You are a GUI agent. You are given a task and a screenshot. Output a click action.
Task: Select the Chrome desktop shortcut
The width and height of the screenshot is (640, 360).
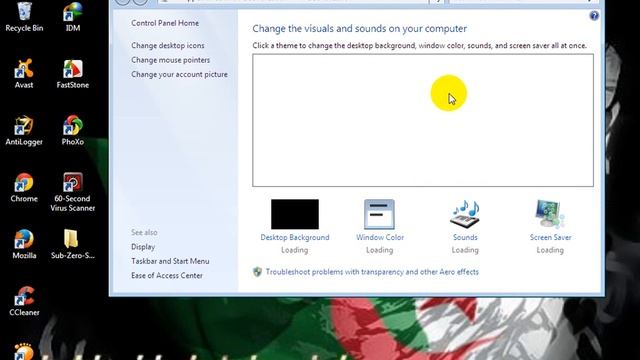(x=24, y=187)
